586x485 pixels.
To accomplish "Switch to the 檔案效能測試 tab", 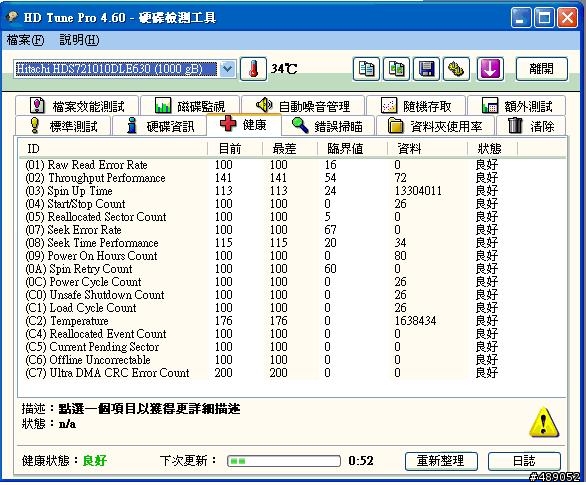I will click(77, 106).
